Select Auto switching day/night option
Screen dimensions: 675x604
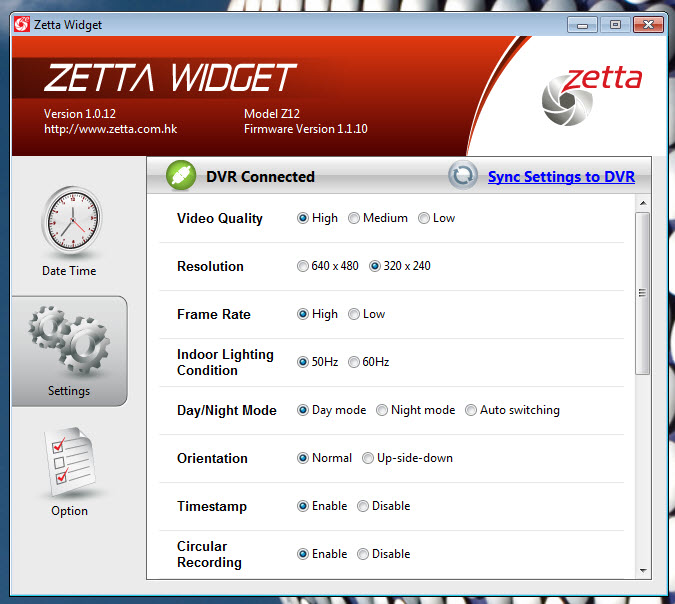[471, 410]
